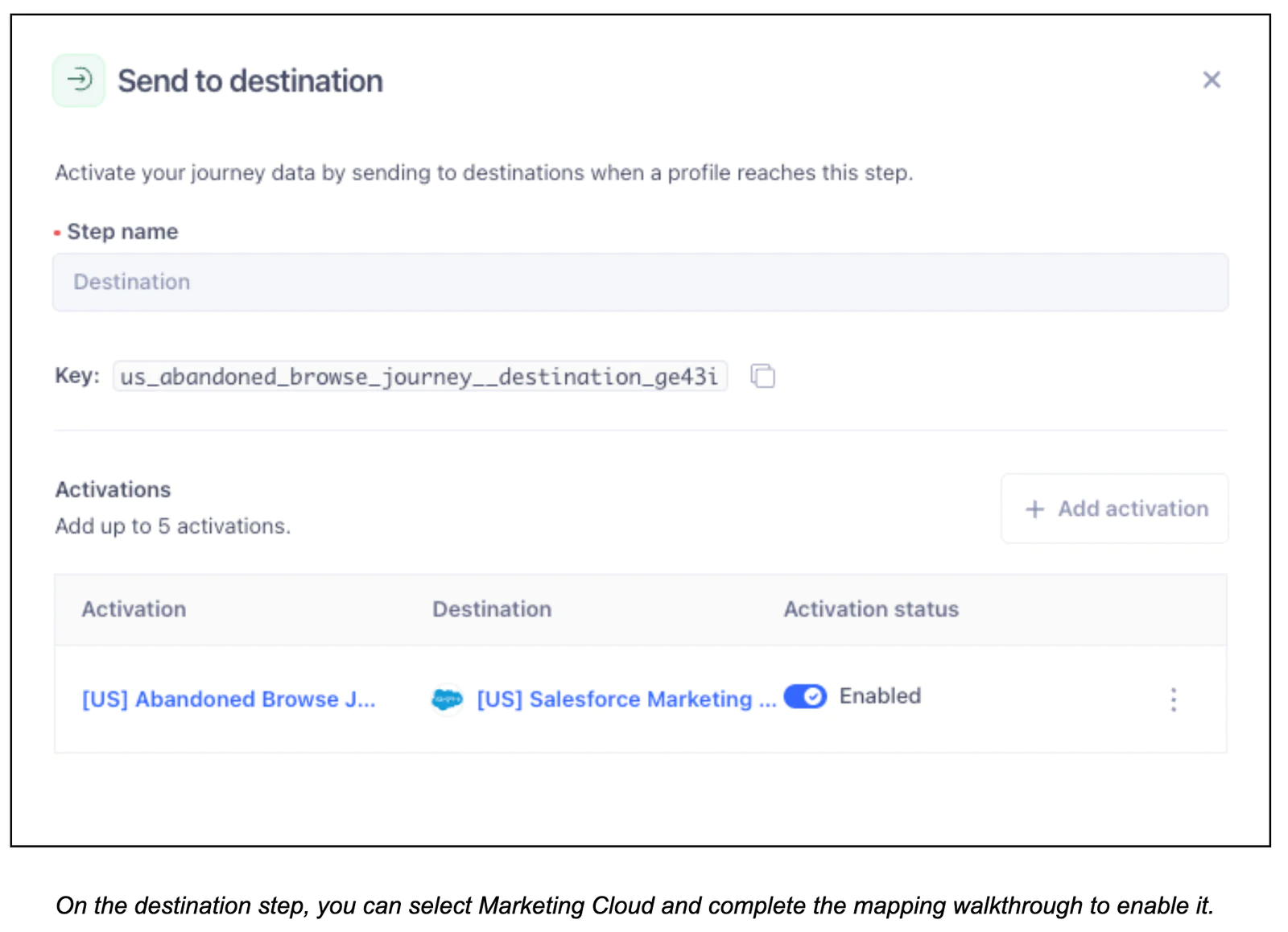Open the [US] Salesforce Marketing destination link
1288x932 pixels.
point(625,699)
